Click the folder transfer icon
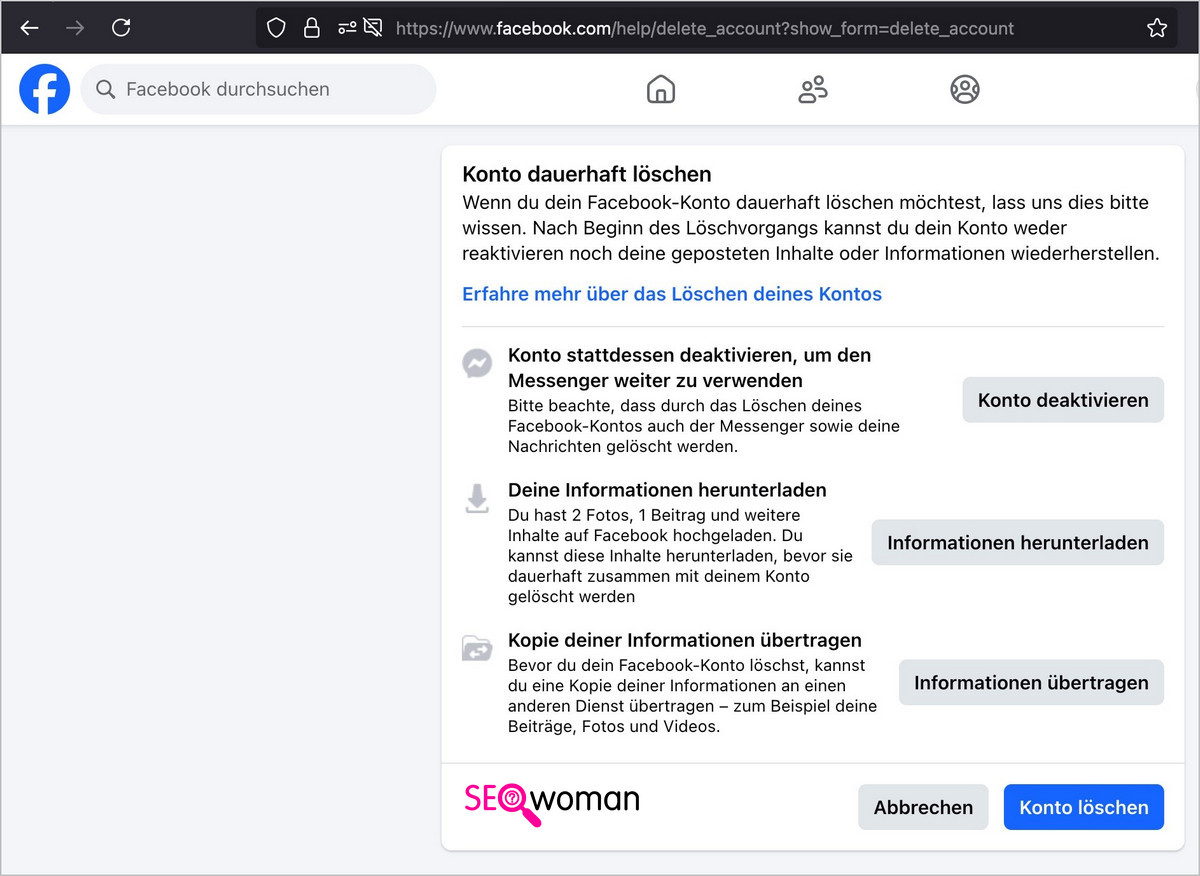1200x876 pixels. [x=477, y=648]
